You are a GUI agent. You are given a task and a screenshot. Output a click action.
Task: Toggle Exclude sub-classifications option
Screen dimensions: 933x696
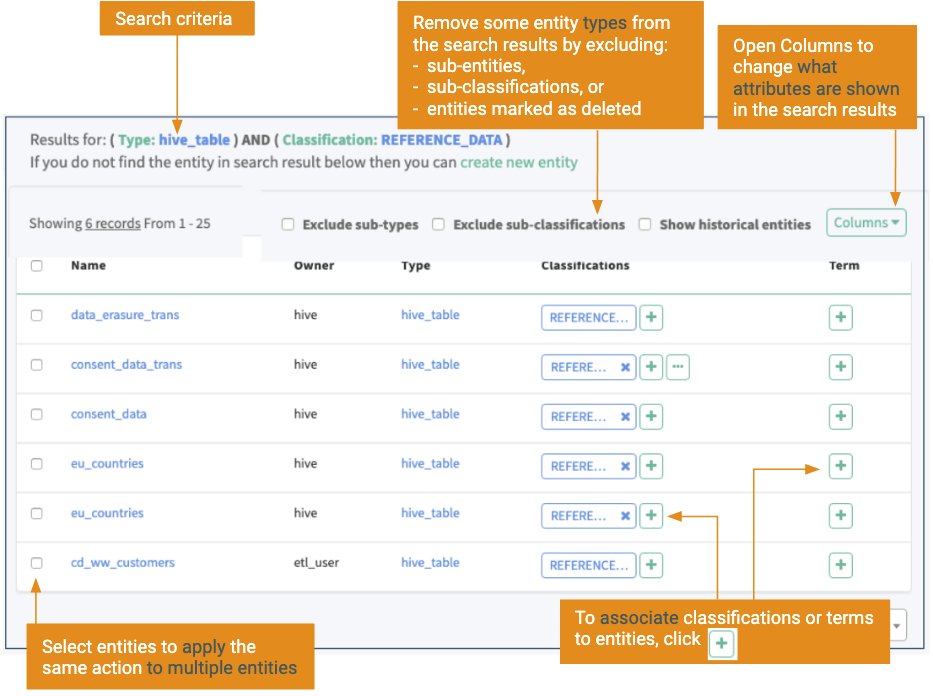[438, 225]
